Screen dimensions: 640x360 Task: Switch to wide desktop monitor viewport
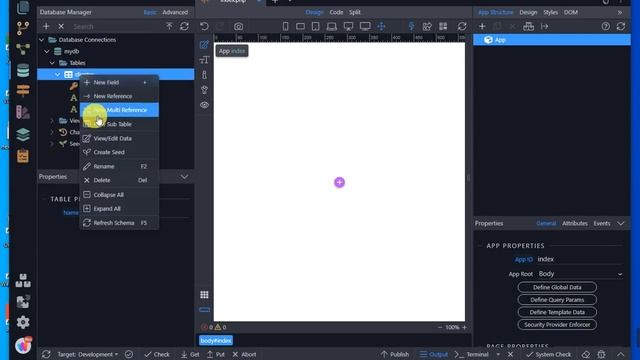365,27
